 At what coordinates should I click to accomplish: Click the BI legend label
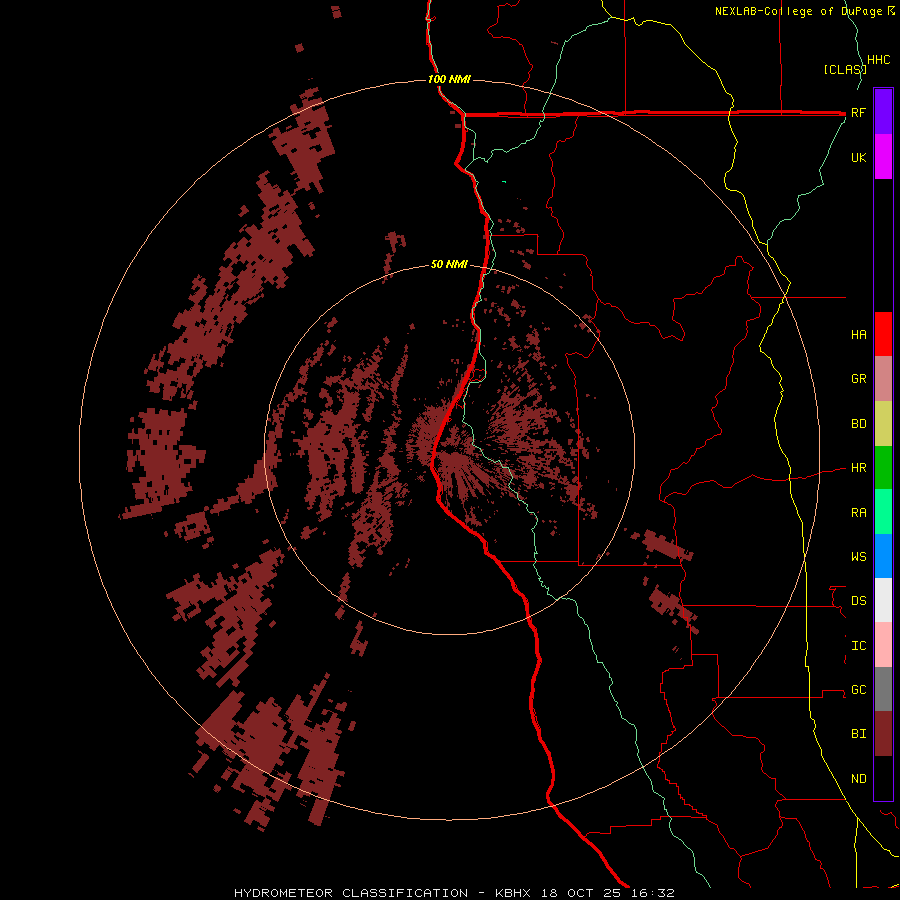(x=859, y=734)
